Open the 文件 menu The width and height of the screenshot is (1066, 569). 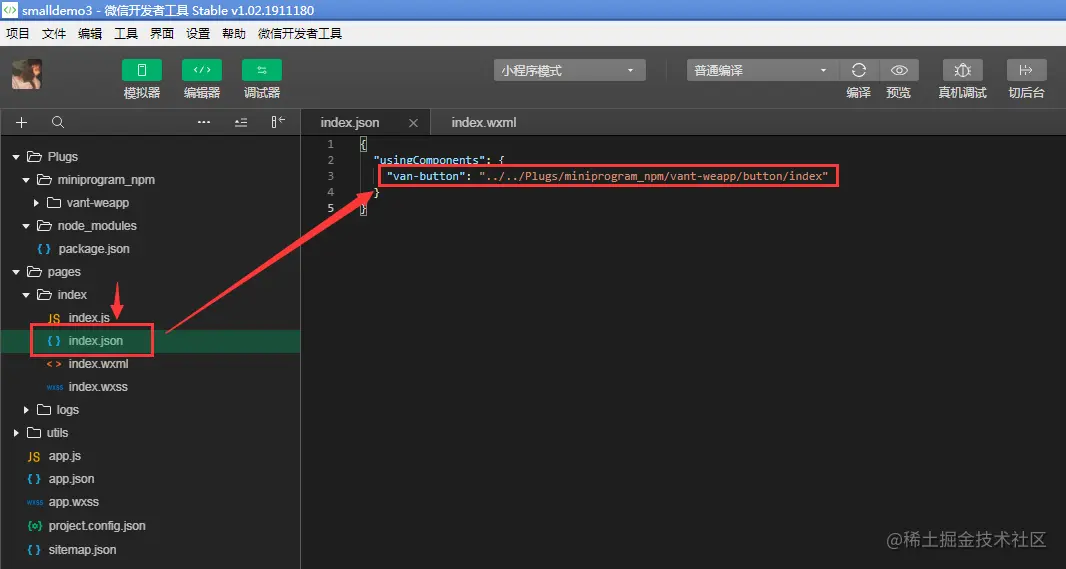(54, 33)
